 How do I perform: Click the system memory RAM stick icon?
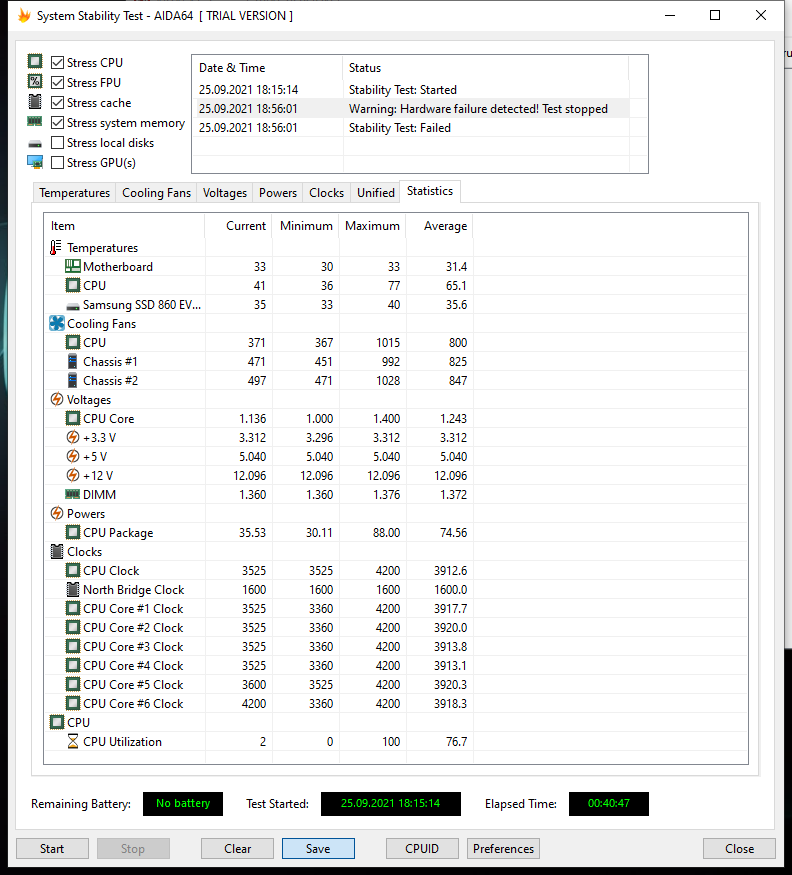click(x=35, y=121)
